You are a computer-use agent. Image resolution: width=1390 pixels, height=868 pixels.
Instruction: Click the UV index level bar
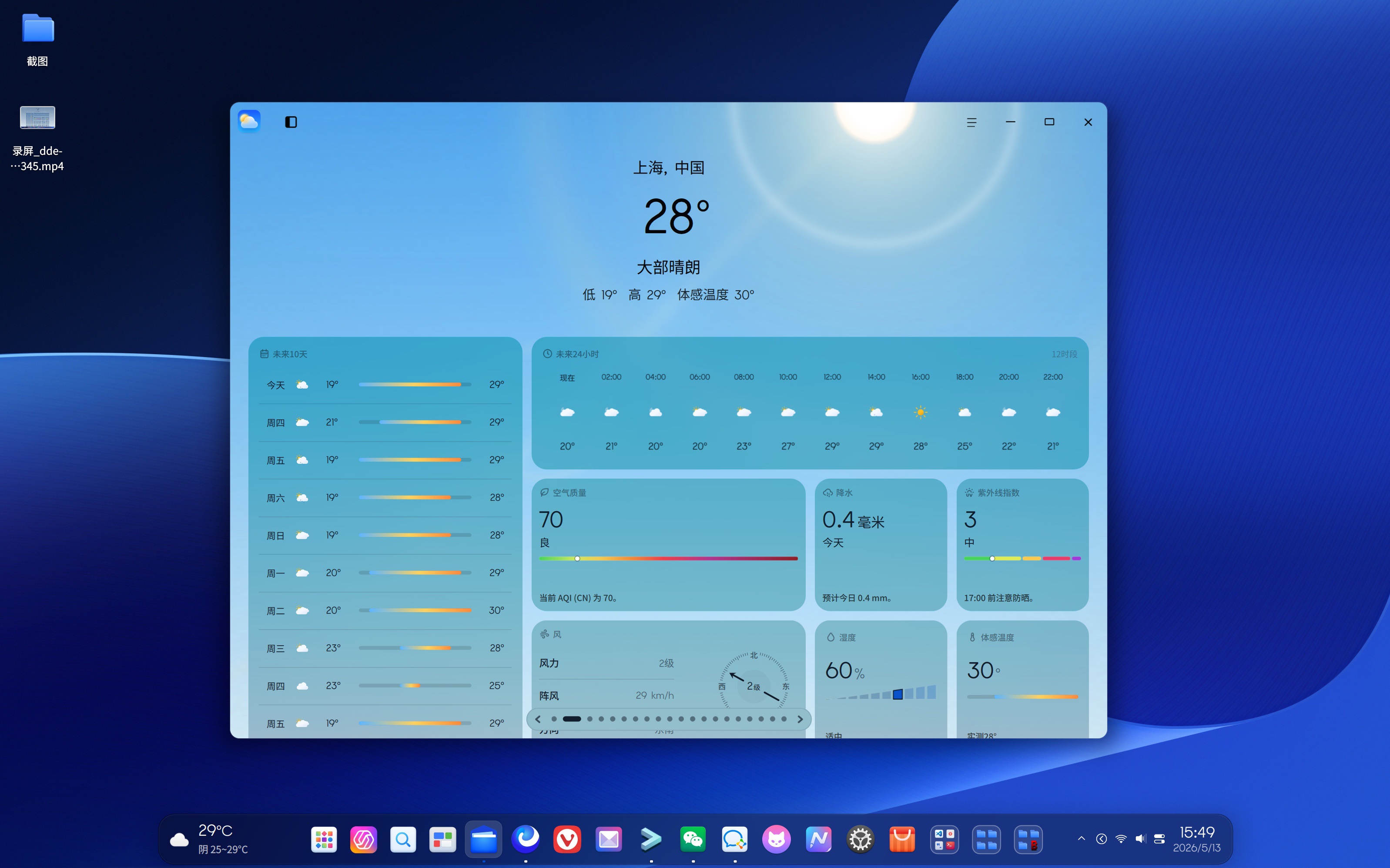tap(1022, 559)
